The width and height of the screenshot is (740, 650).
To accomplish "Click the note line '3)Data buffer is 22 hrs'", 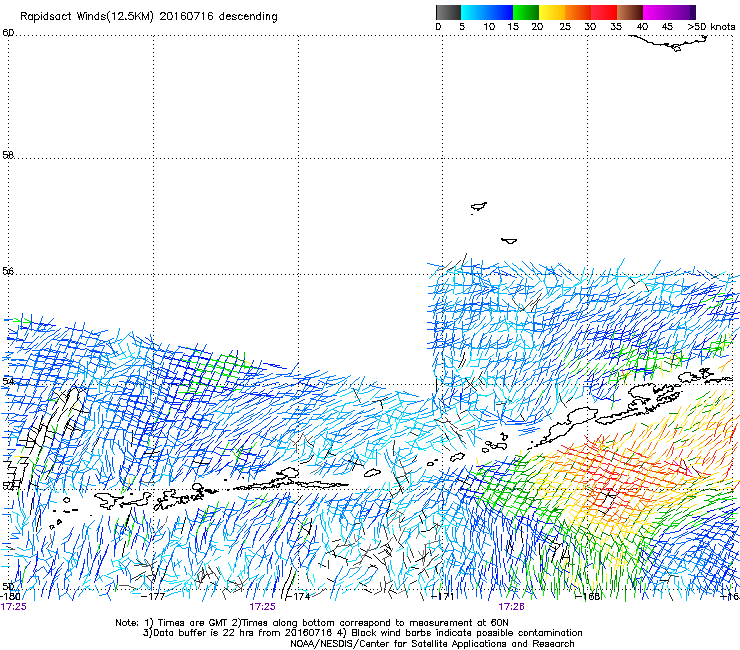I will pos(362,633).
